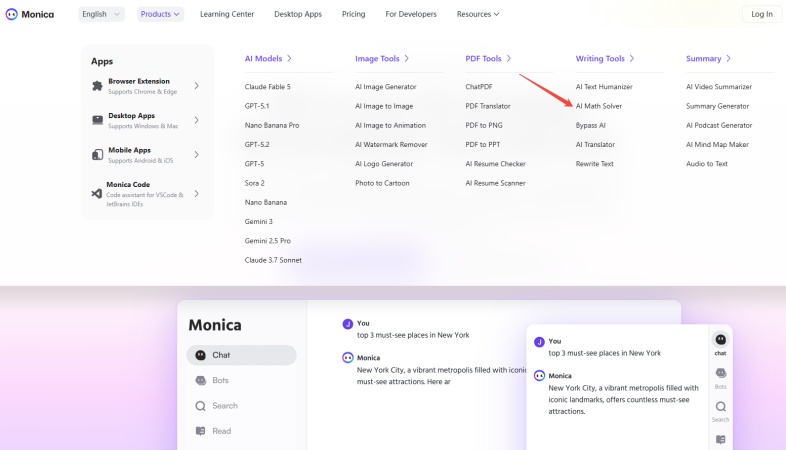
Task: Open Photo to Cartoon tool
Action: [x=382, y=183]
